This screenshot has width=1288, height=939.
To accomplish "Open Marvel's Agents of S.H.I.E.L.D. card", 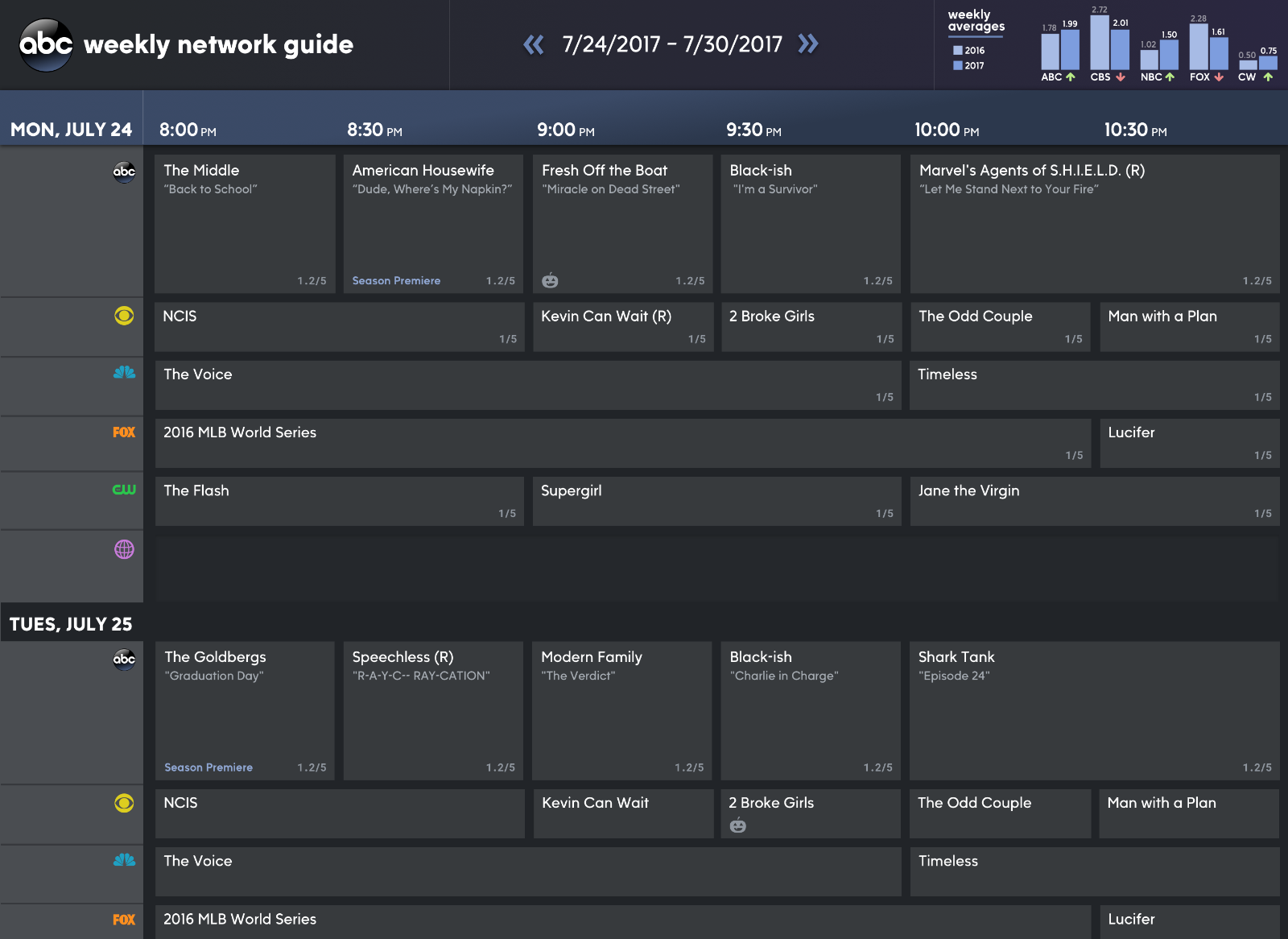I will [x=1095, y=224].
